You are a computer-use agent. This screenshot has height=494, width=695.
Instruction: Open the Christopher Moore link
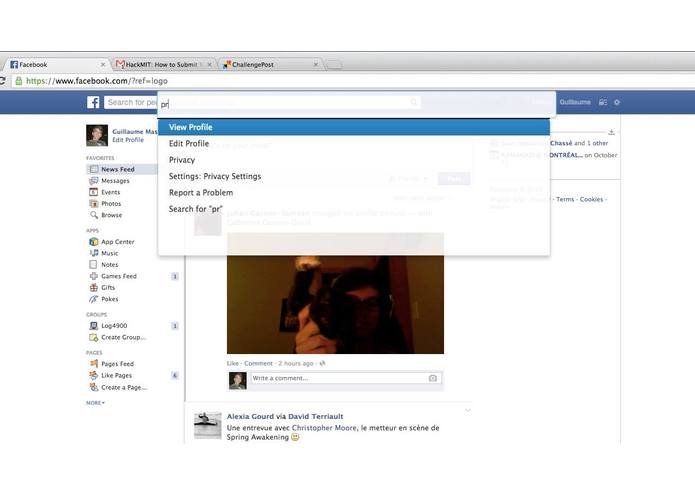click(324, 428)
